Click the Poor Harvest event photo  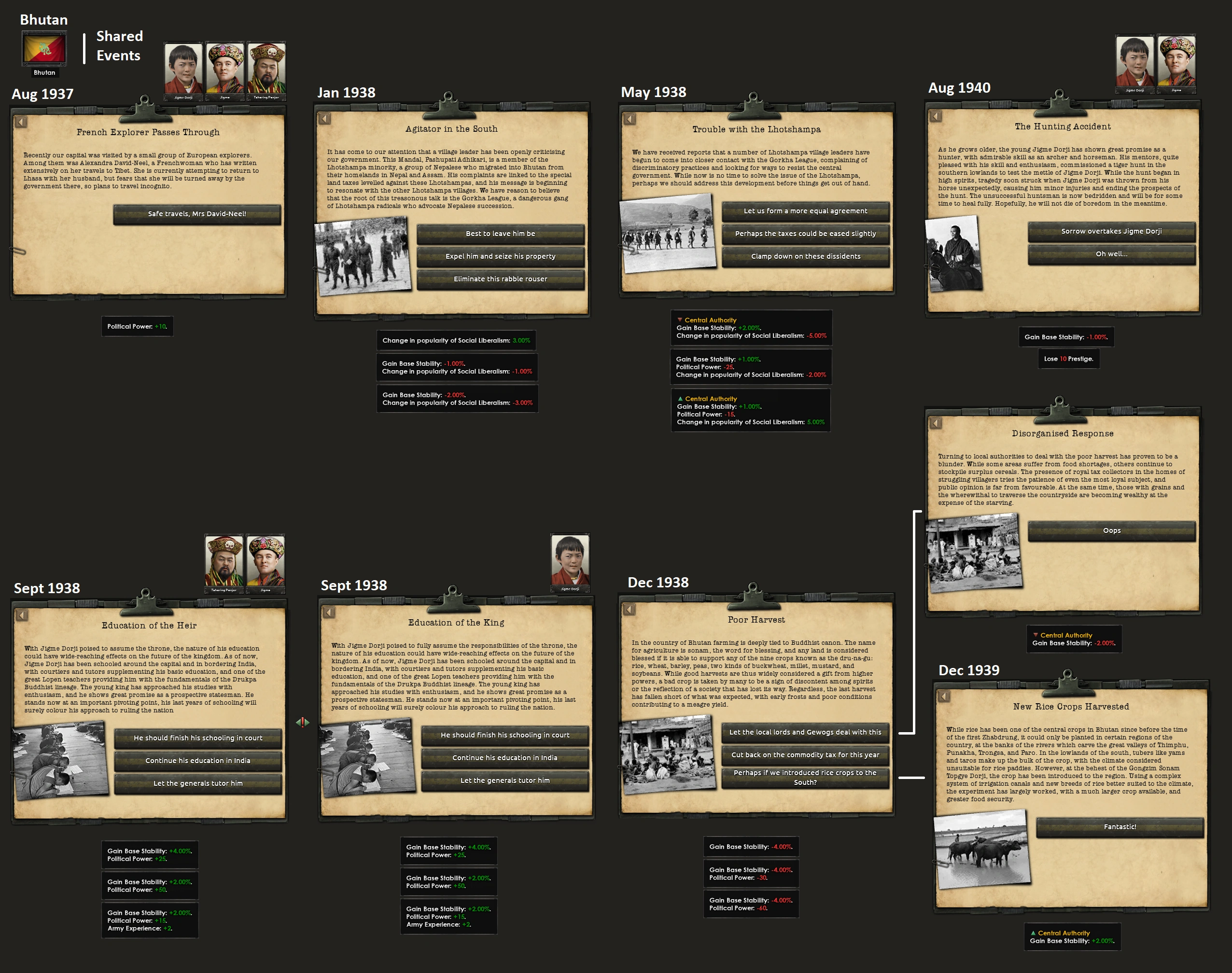(668, 754)
